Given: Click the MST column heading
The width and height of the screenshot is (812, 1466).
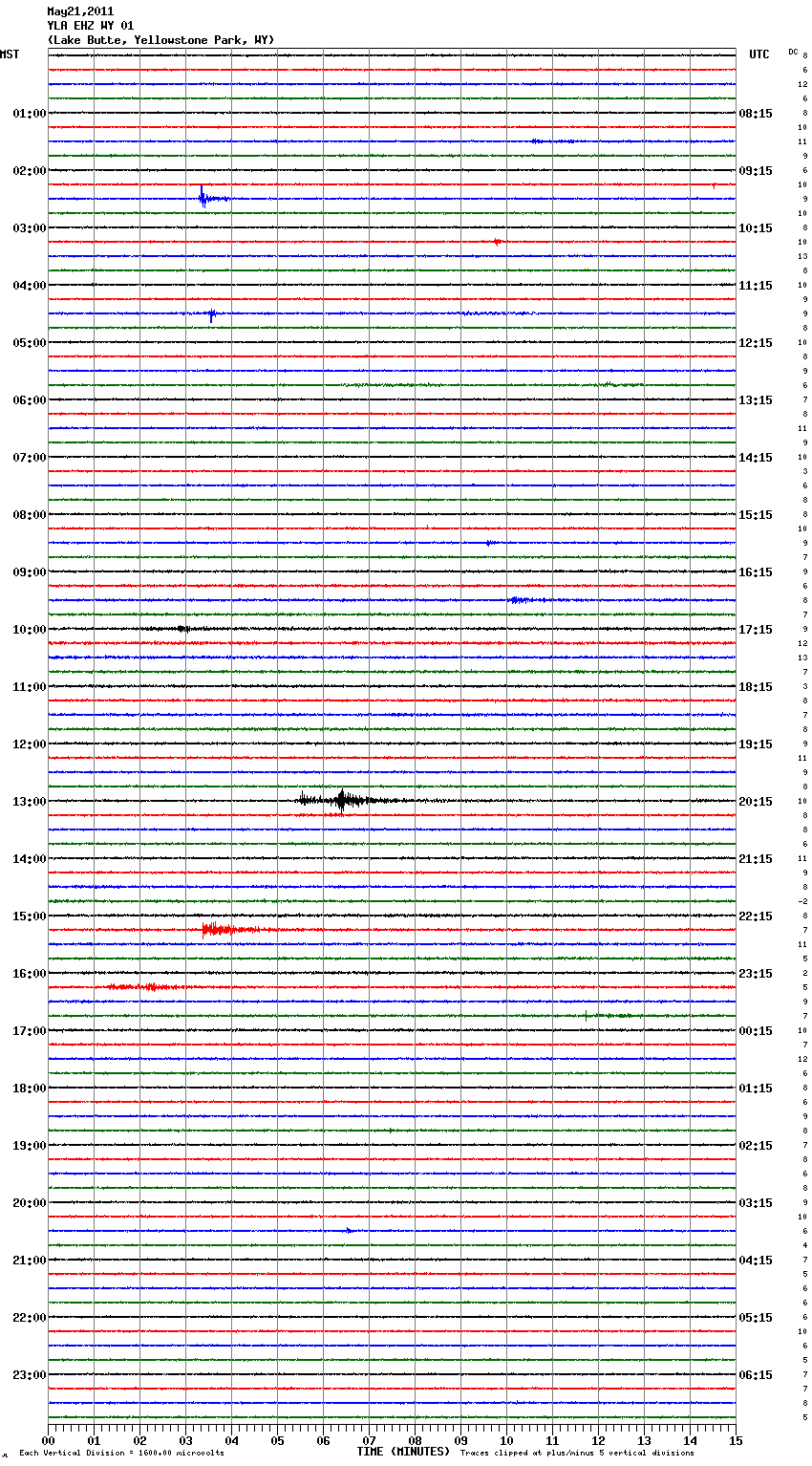Looking at the screenshot, I should coord(10,54).
